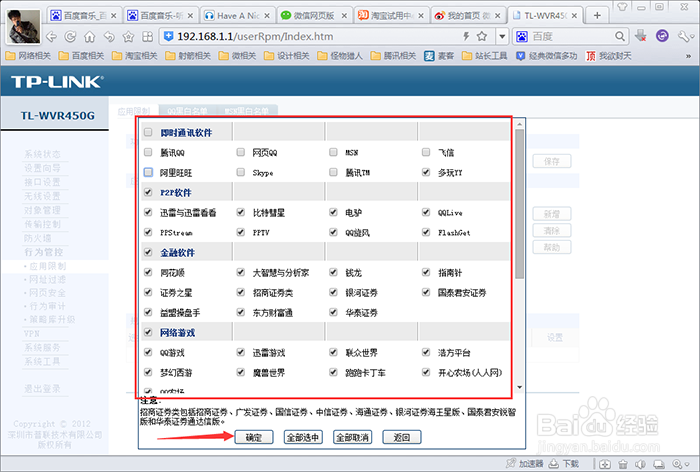700x472 pixels.
Task: Click the user avatar picture
Action: pyautogui.click(x=24, y=26)
